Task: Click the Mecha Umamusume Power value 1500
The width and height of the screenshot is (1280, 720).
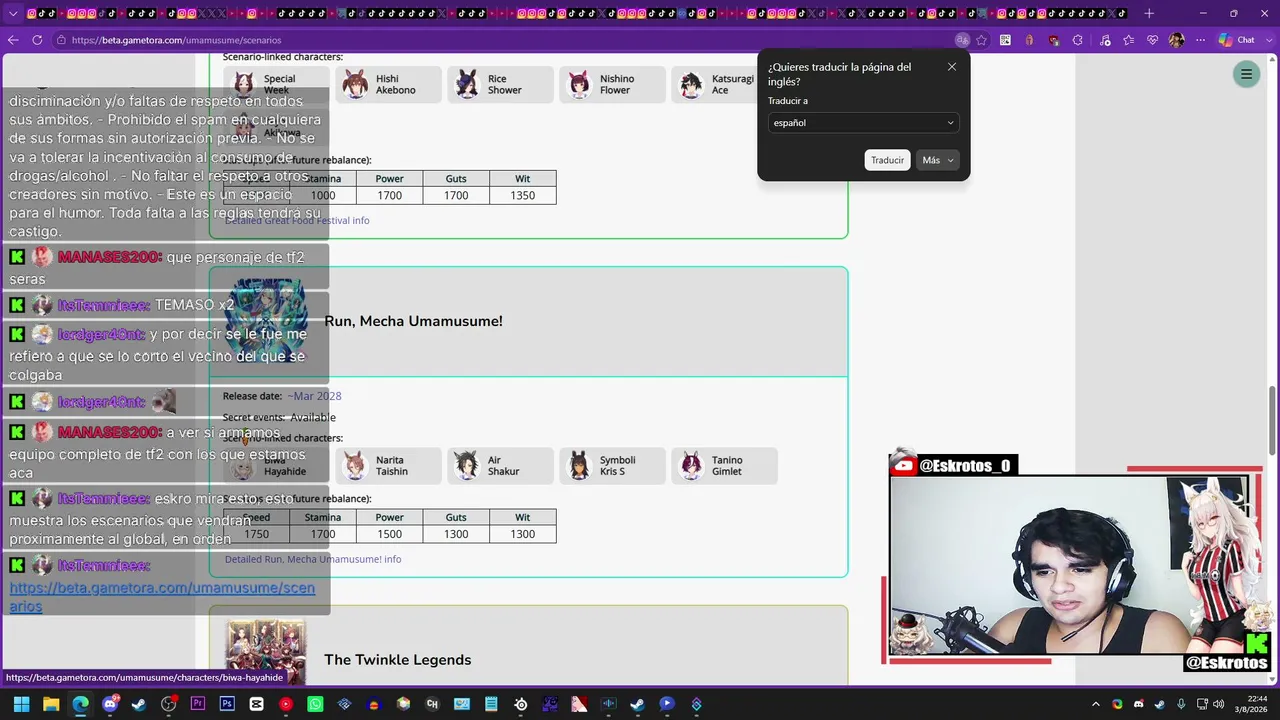Action: pyautogui.click(x=389, y=534)
